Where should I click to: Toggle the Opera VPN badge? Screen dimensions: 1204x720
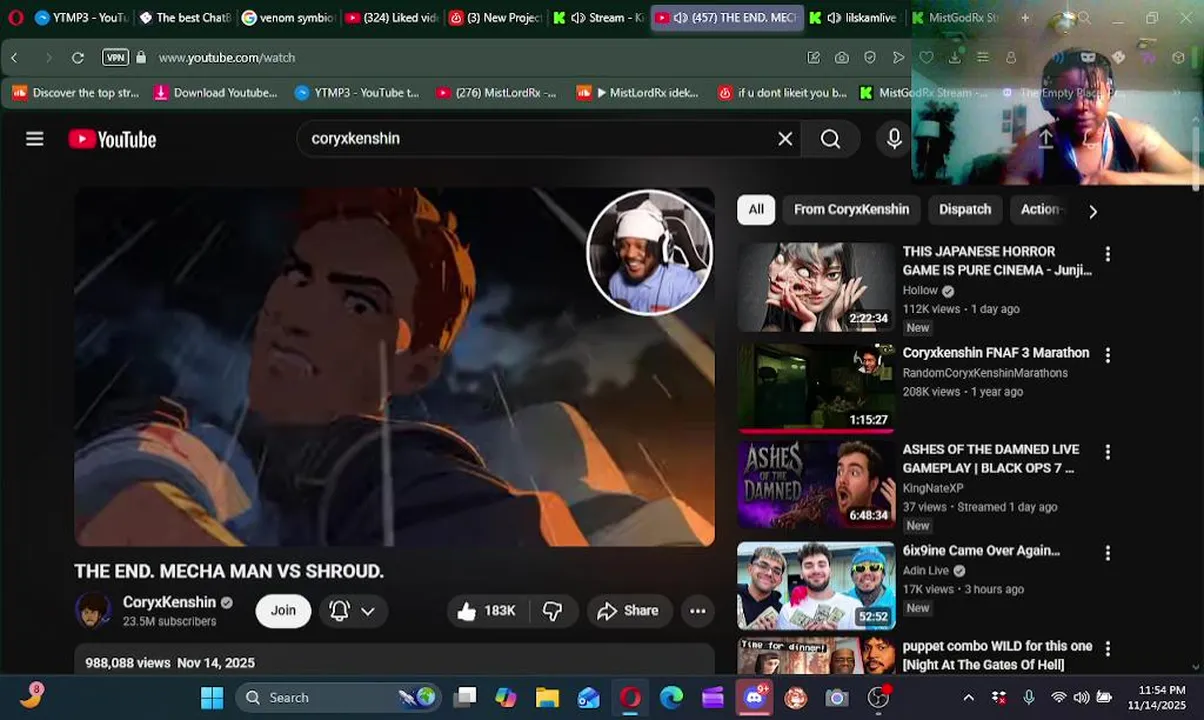(116, 58)
